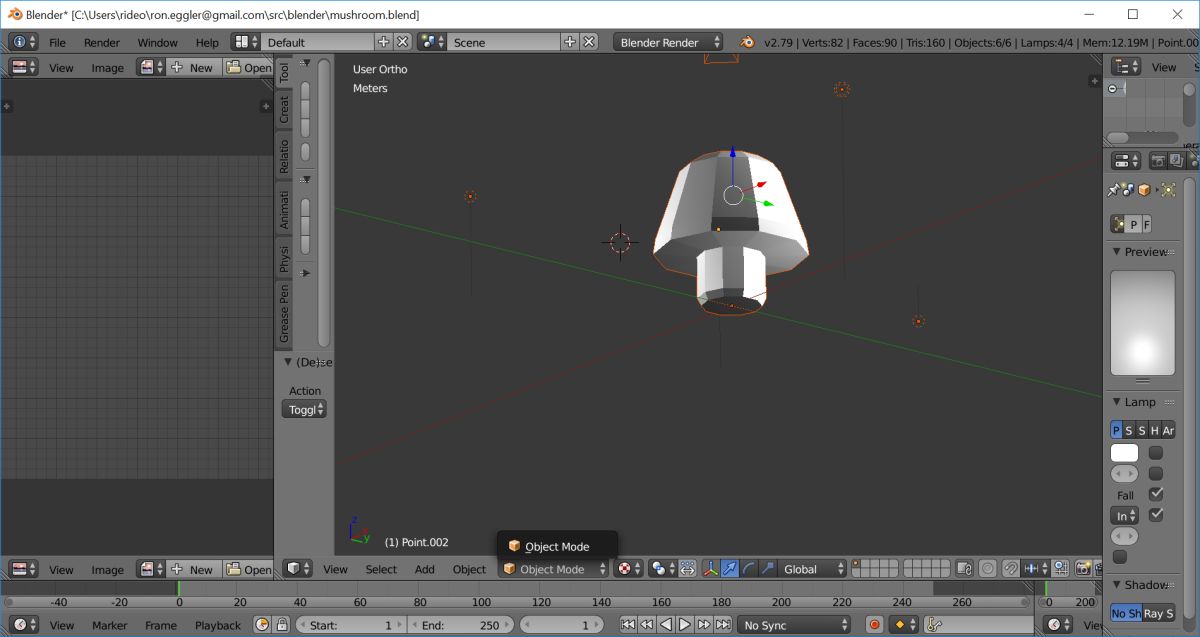The image size is (1200, 637).
Task: Jump to next keyframe
Action: 704,625
